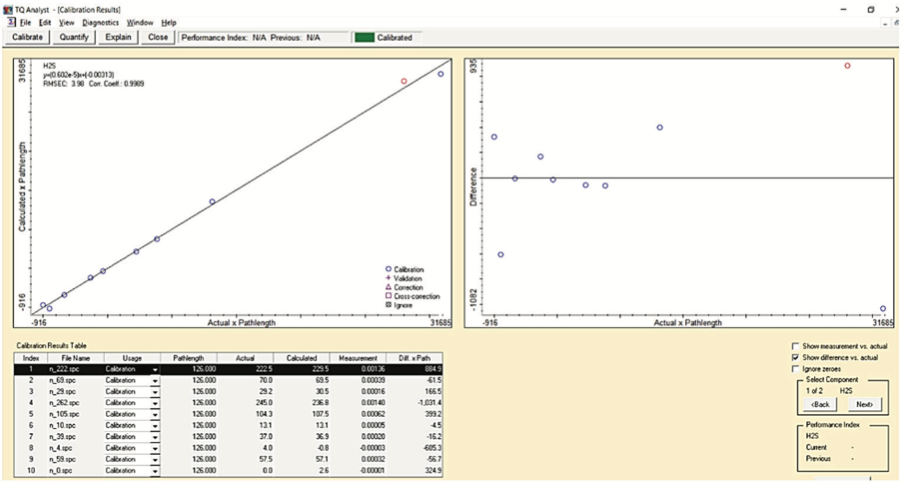This screenshot has width=904, height=486.
Task: Select the n_0.spc file name cell
Action: pyautogui.click(x=76, y=471)
